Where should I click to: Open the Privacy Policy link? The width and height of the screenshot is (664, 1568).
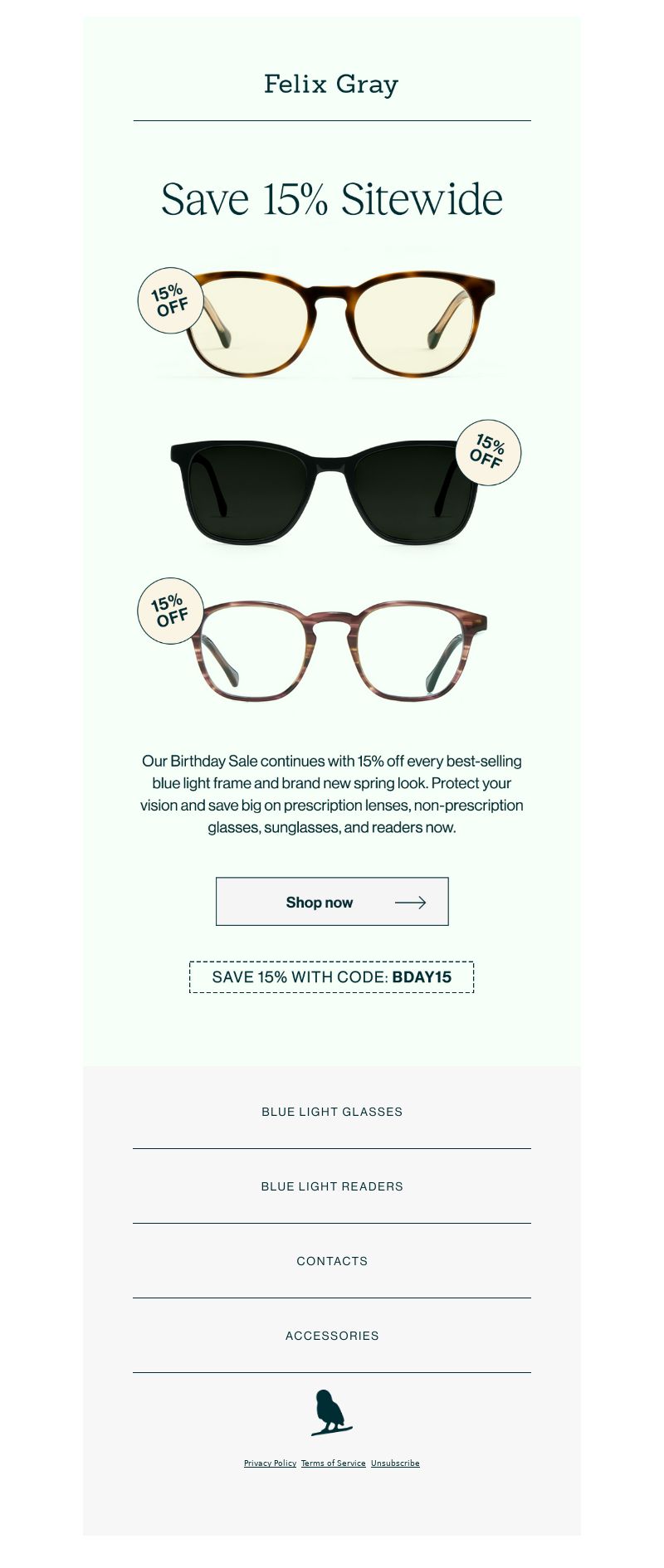point(270,1463)
